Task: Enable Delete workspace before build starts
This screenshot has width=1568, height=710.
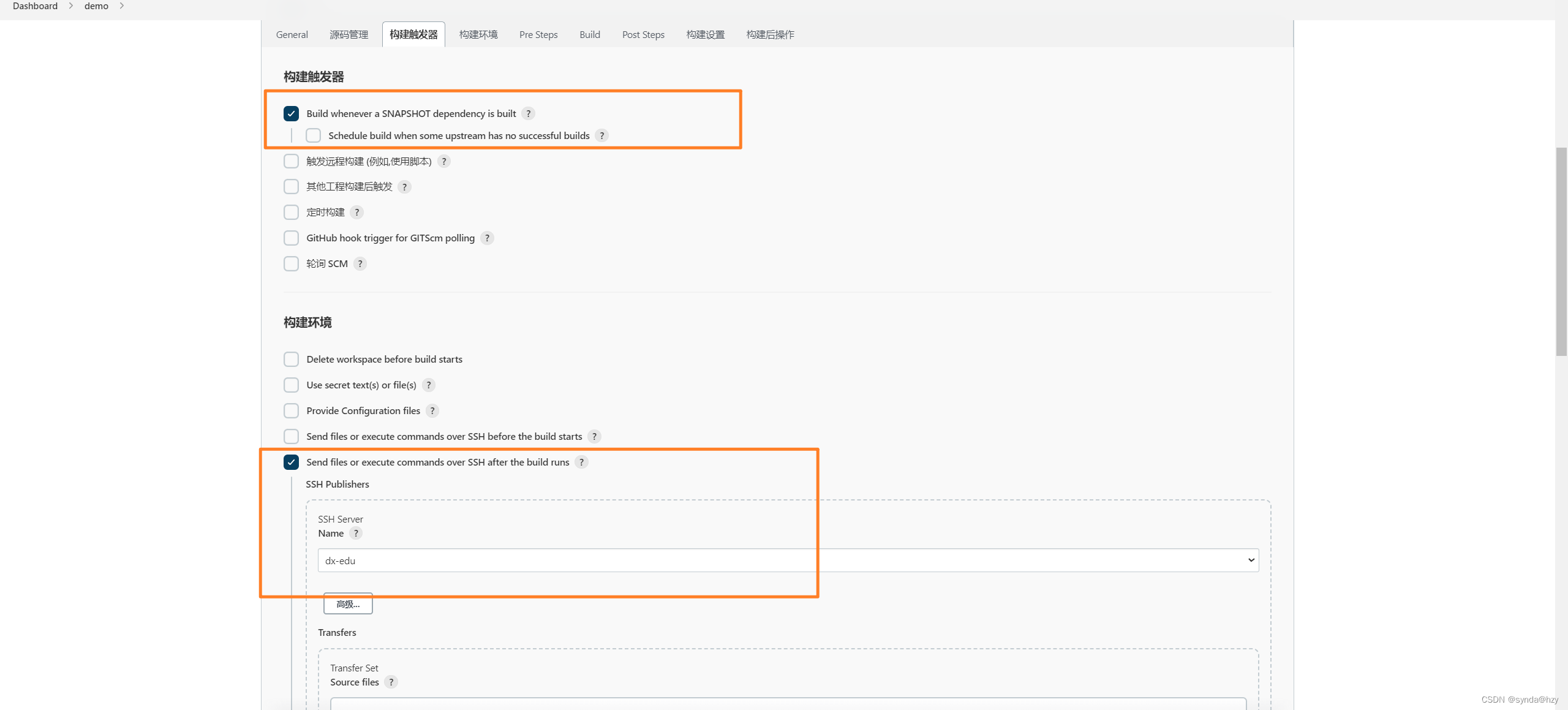Action: click(291, 359)
